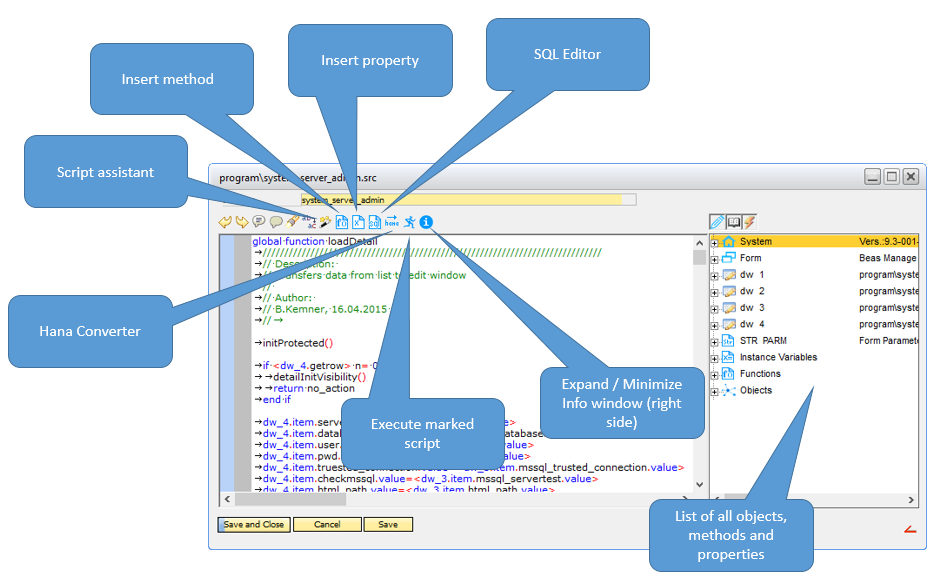
Task: Click the undo arrow icon
Action: pyautogui.click(x=224, y=222)
